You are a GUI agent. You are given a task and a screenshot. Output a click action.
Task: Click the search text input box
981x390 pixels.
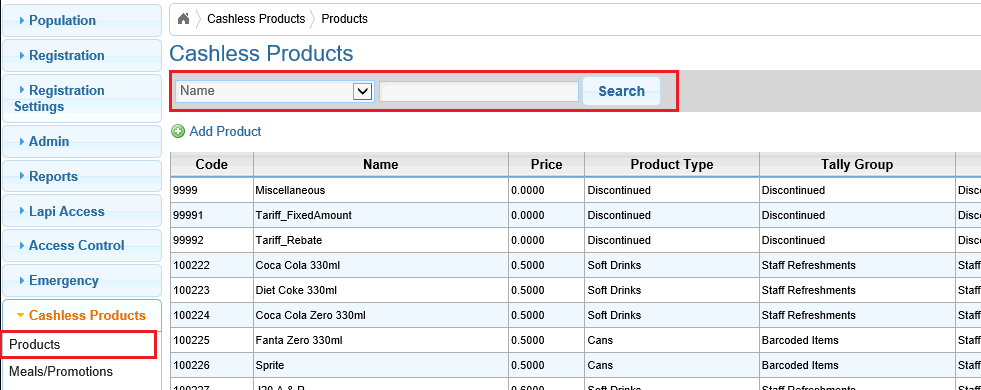point(479,91)
